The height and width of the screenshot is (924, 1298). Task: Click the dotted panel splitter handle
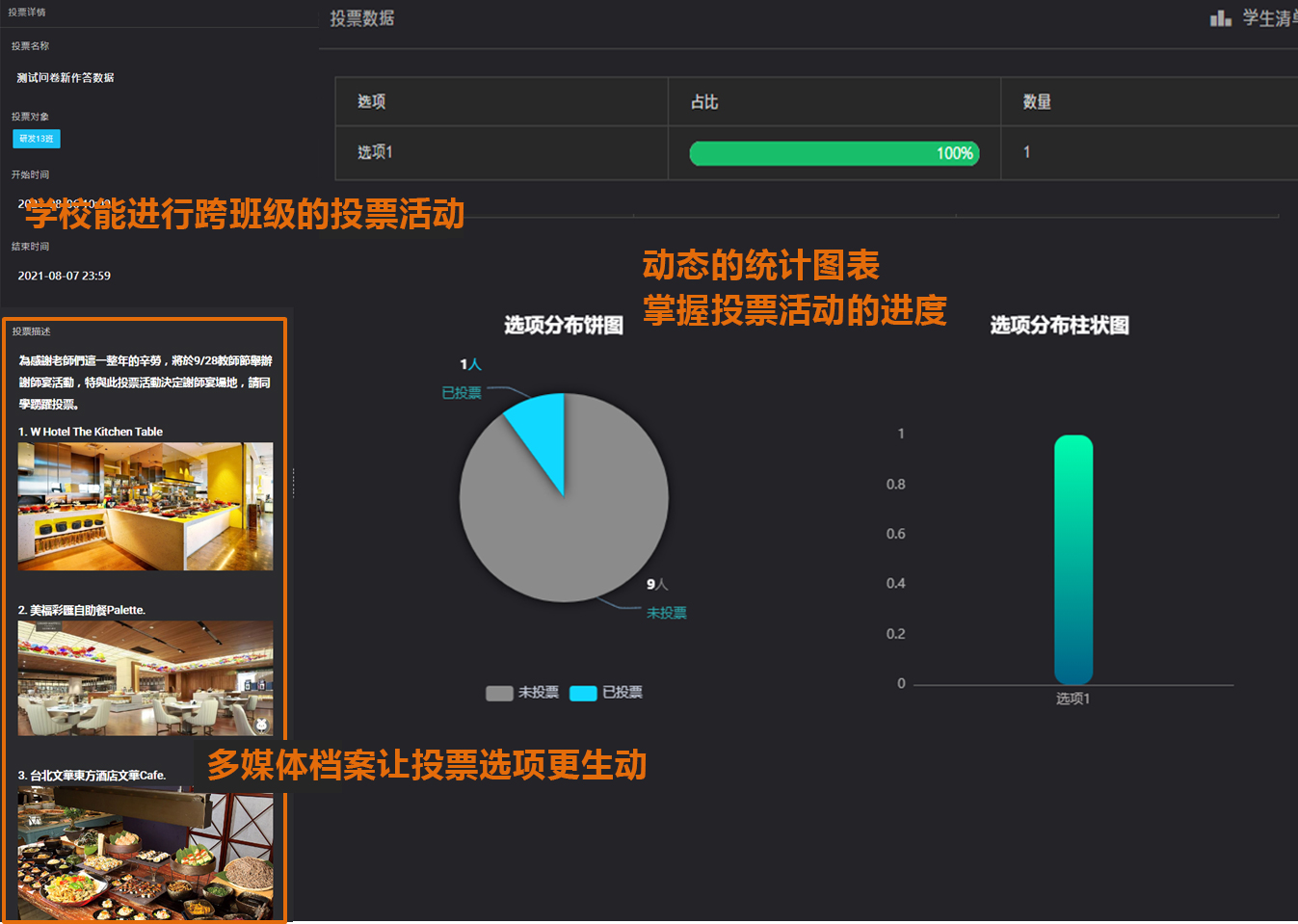[293, 482]
